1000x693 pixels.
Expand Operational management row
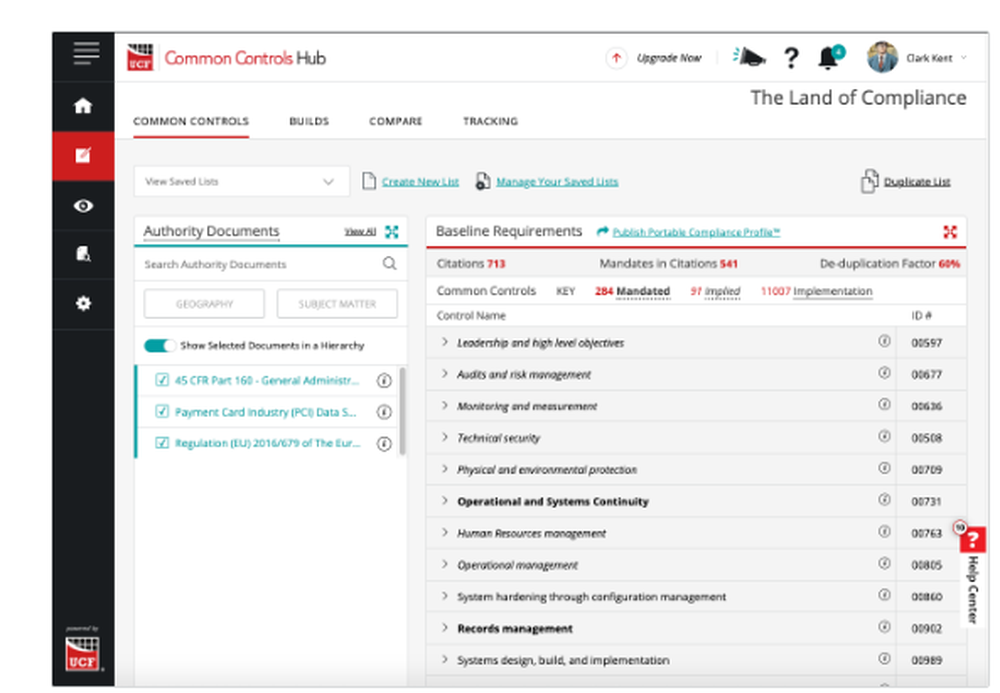tap(445, 564)
